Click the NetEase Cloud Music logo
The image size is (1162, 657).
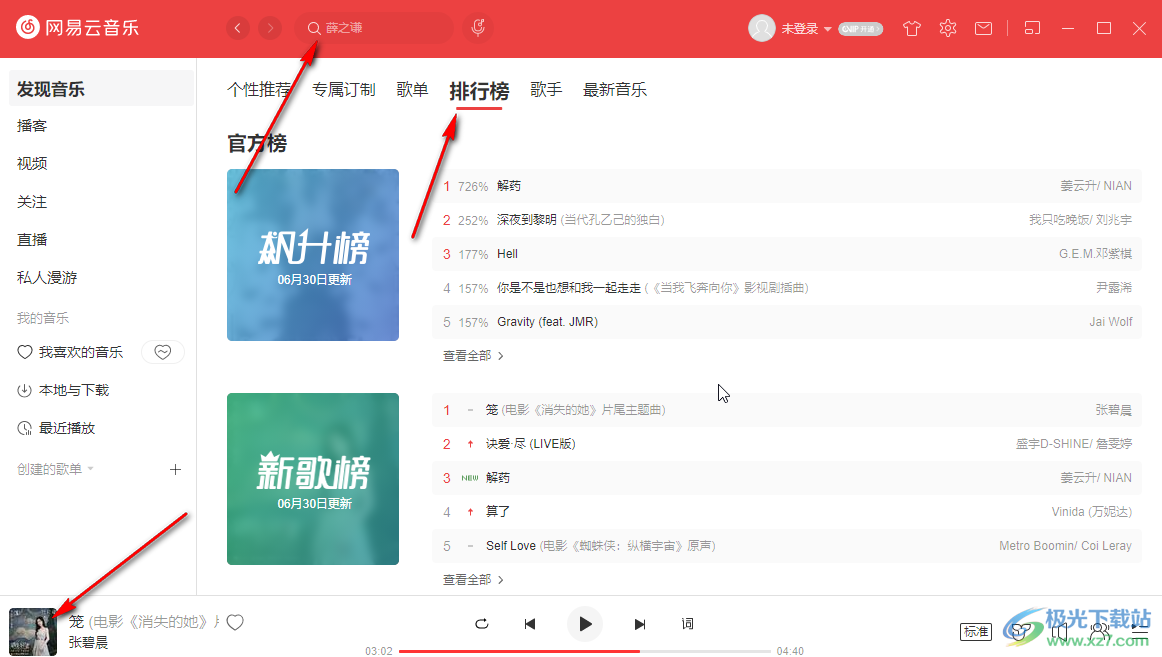pos(78,28)
